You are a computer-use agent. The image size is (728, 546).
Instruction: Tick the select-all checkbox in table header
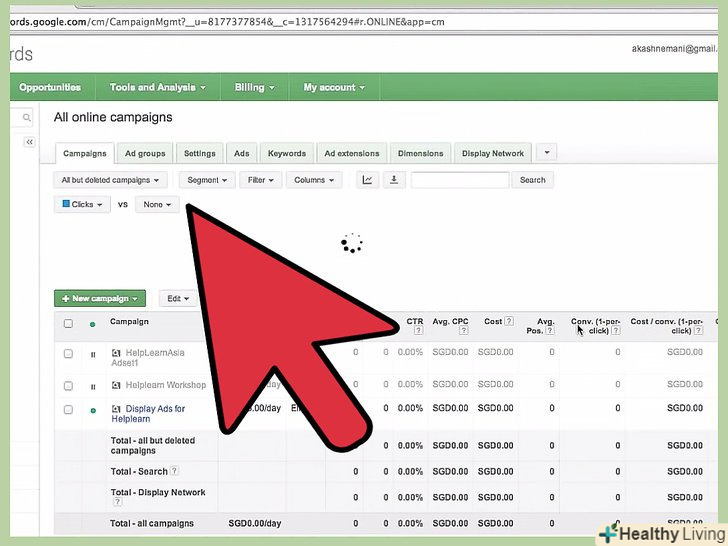[68, 324]
